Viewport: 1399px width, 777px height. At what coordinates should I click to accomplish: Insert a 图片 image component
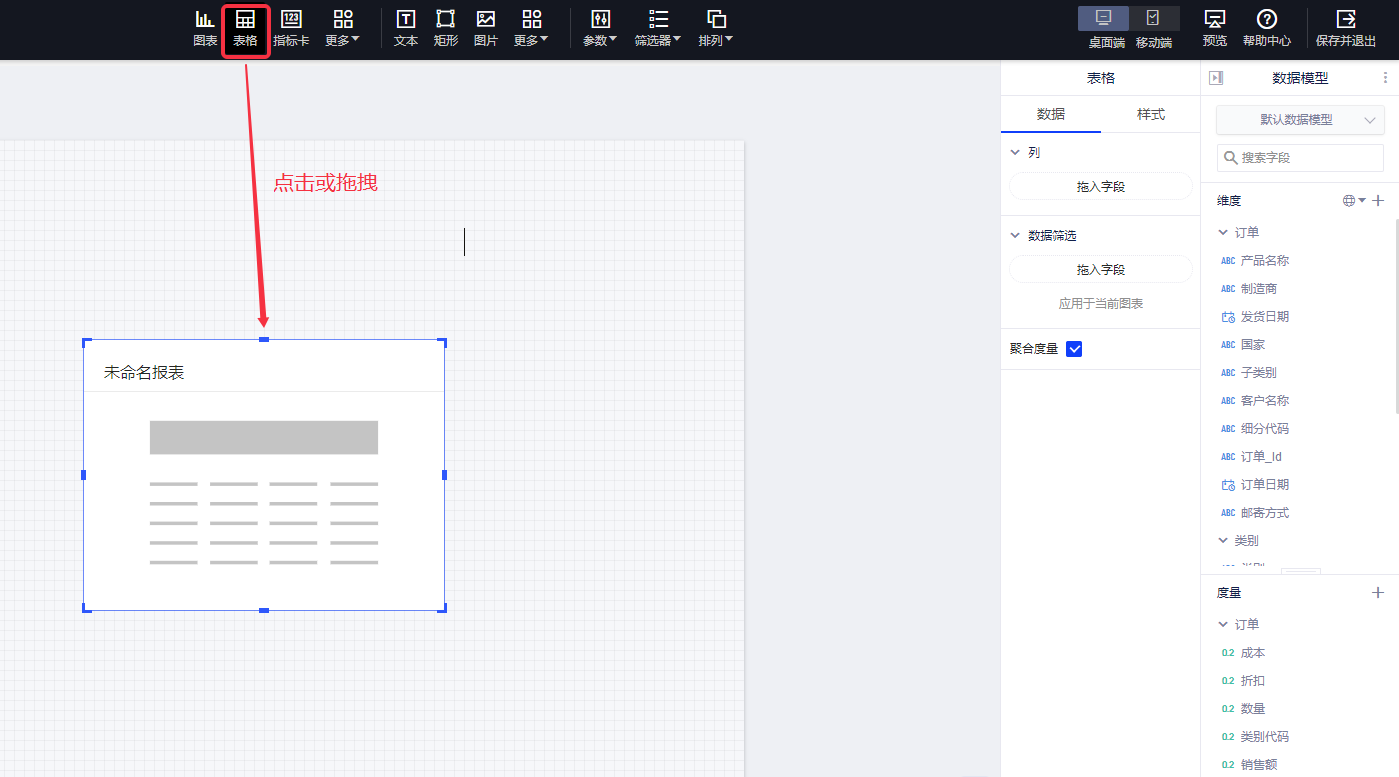(x=486, y=28)
